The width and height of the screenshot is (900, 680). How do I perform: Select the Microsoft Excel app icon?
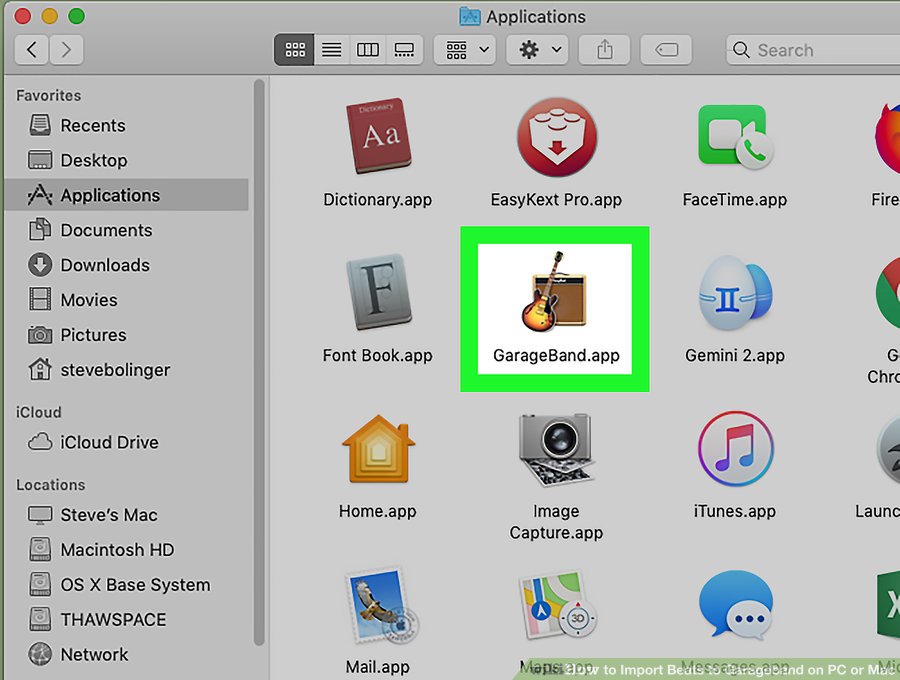pyautogui.click(x=889, y=605)
